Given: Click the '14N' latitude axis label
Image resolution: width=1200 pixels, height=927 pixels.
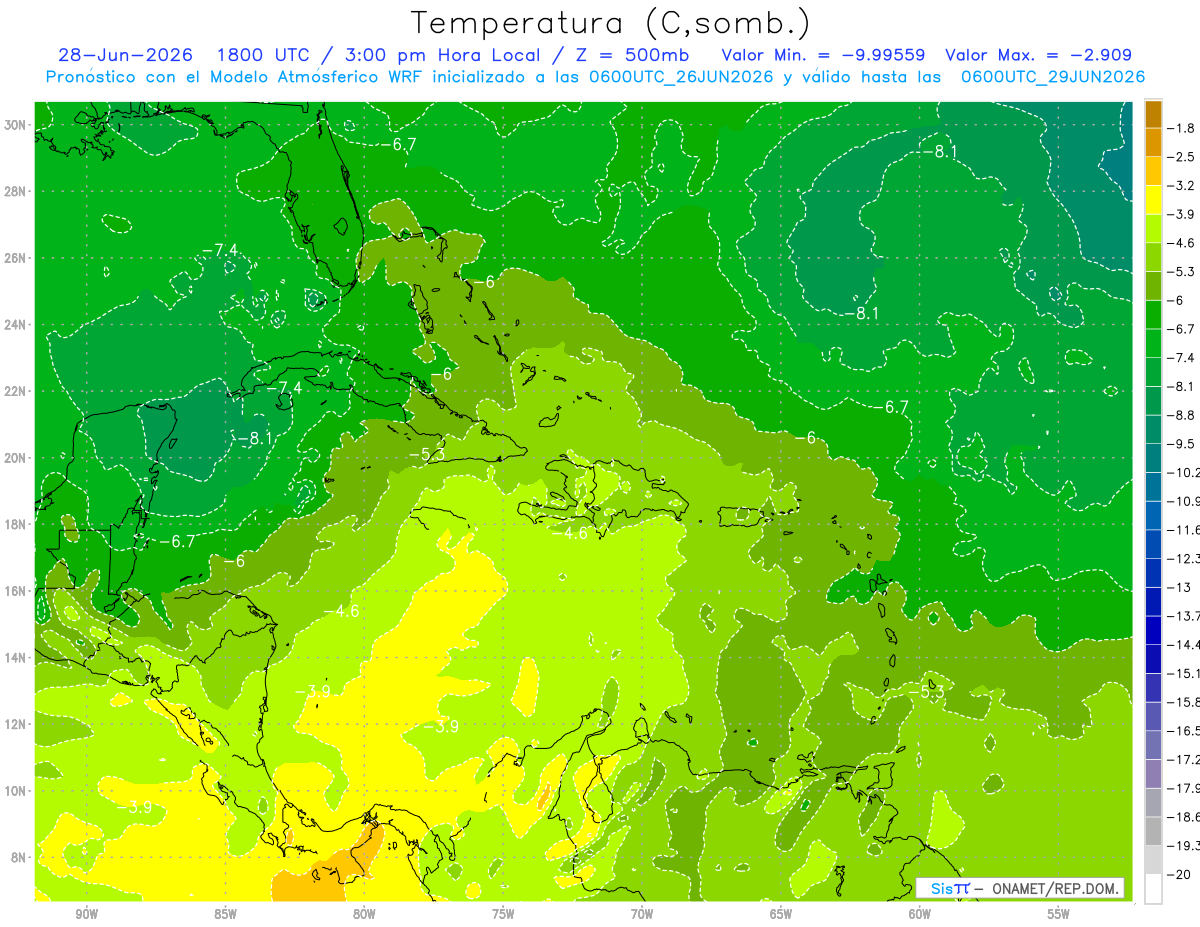Looking at the screenshot, I should [x=16, y=658].
